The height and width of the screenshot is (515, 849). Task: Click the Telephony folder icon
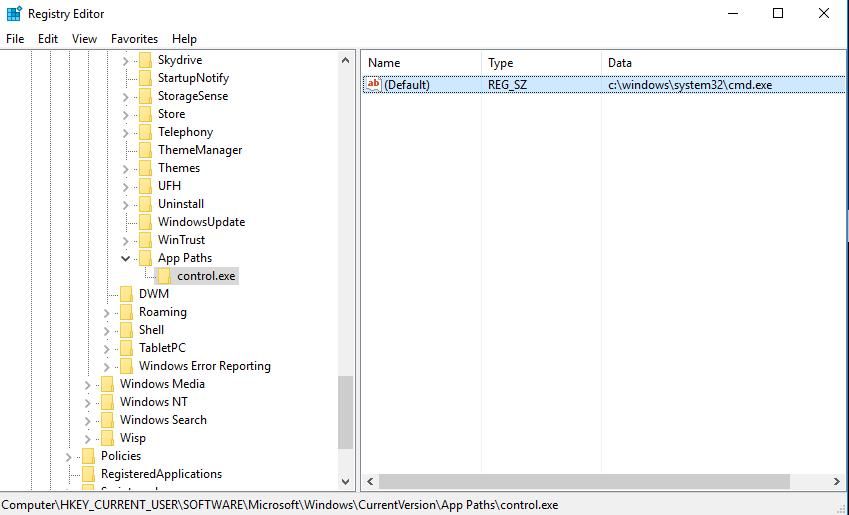pos(145,132)
